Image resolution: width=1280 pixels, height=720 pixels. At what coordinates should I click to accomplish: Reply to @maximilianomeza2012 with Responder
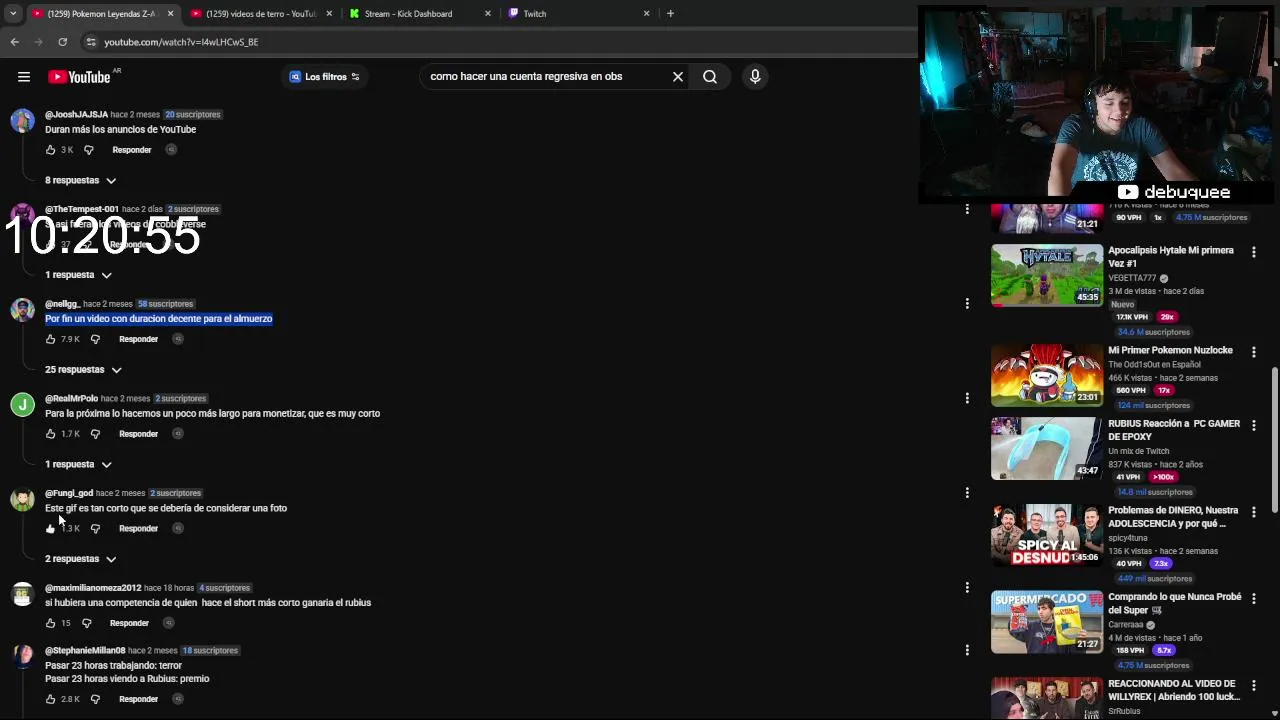tap(129, 623)
